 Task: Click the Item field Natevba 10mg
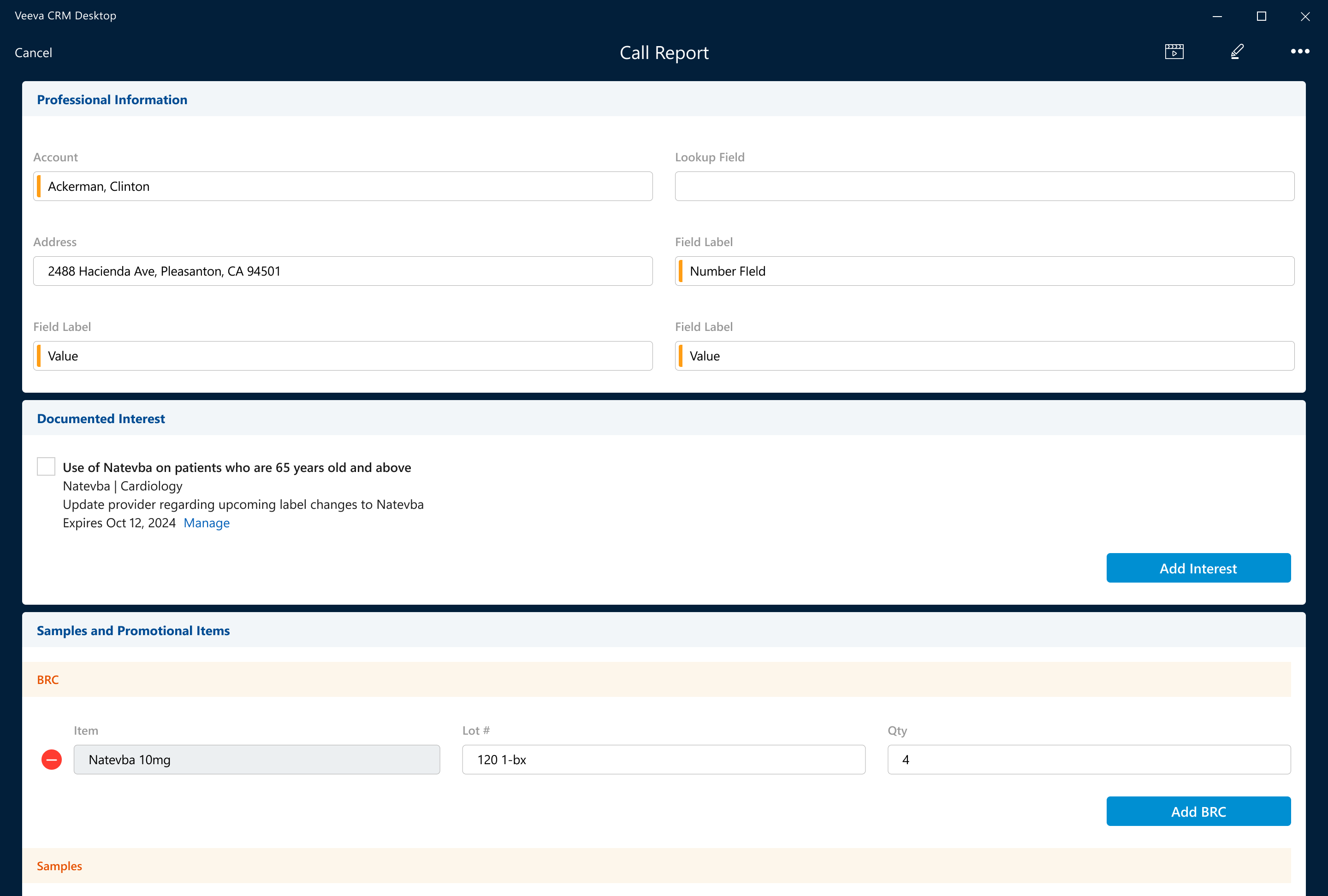click(x=256, y=760)
